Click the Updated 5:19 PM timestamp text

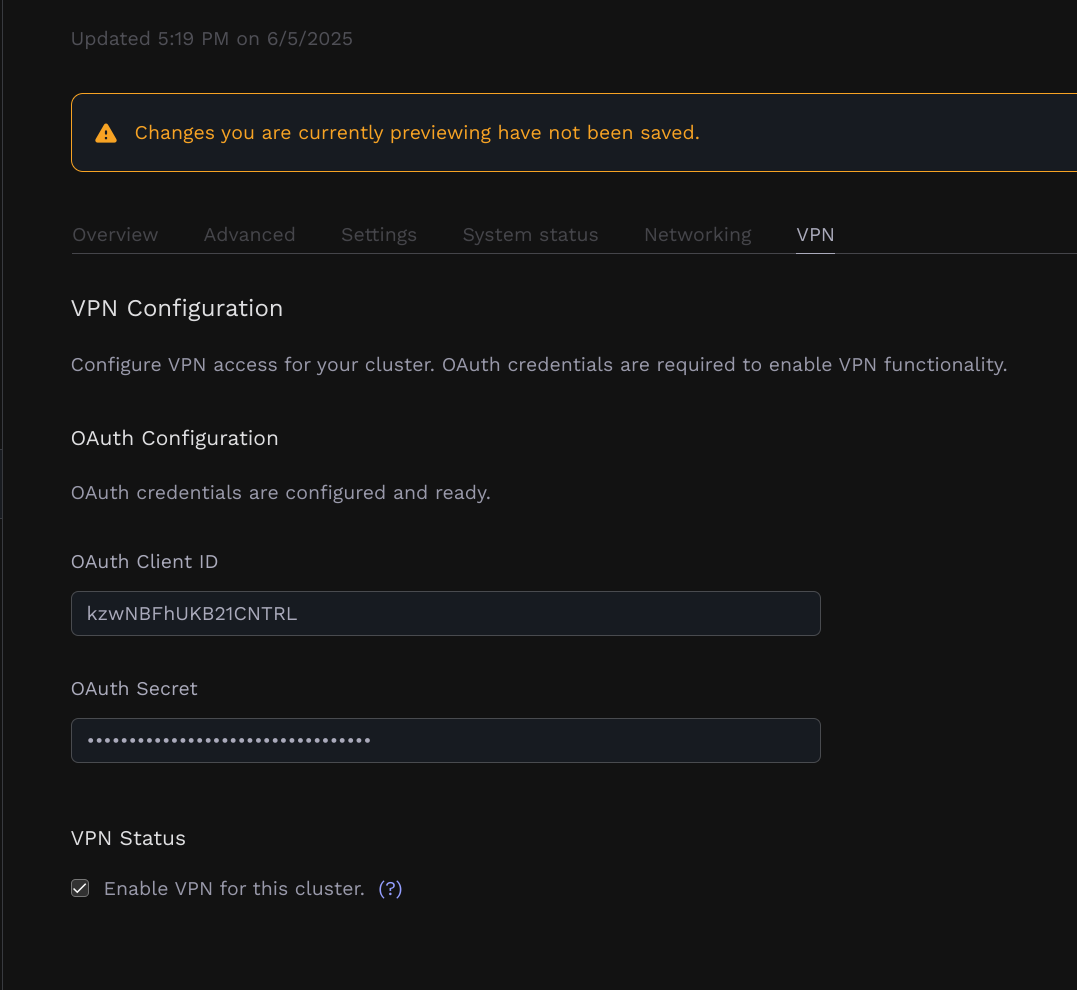211,39
